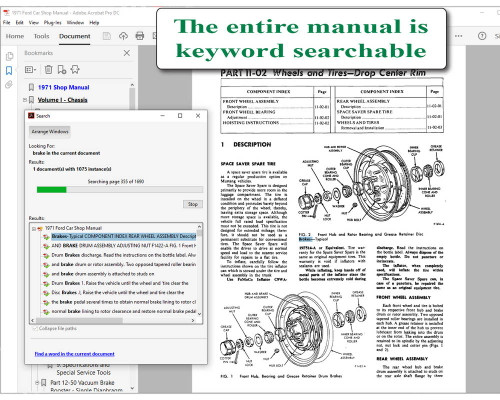Expand the Part 12-50 Vacuum Brake bookmark
The height and width of the screenshot is (400, 500).
click(37, 383)
